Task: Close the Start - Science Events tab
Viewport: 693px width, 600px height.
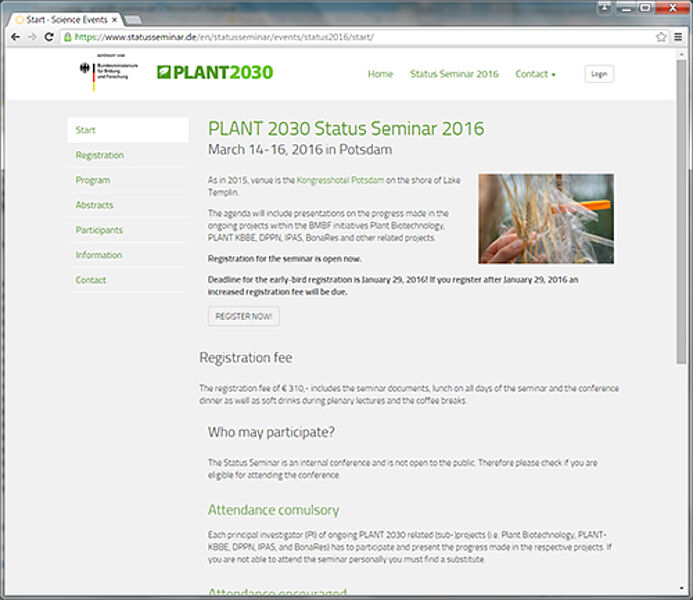Action: pyautogui.click(x=114, y=20)
